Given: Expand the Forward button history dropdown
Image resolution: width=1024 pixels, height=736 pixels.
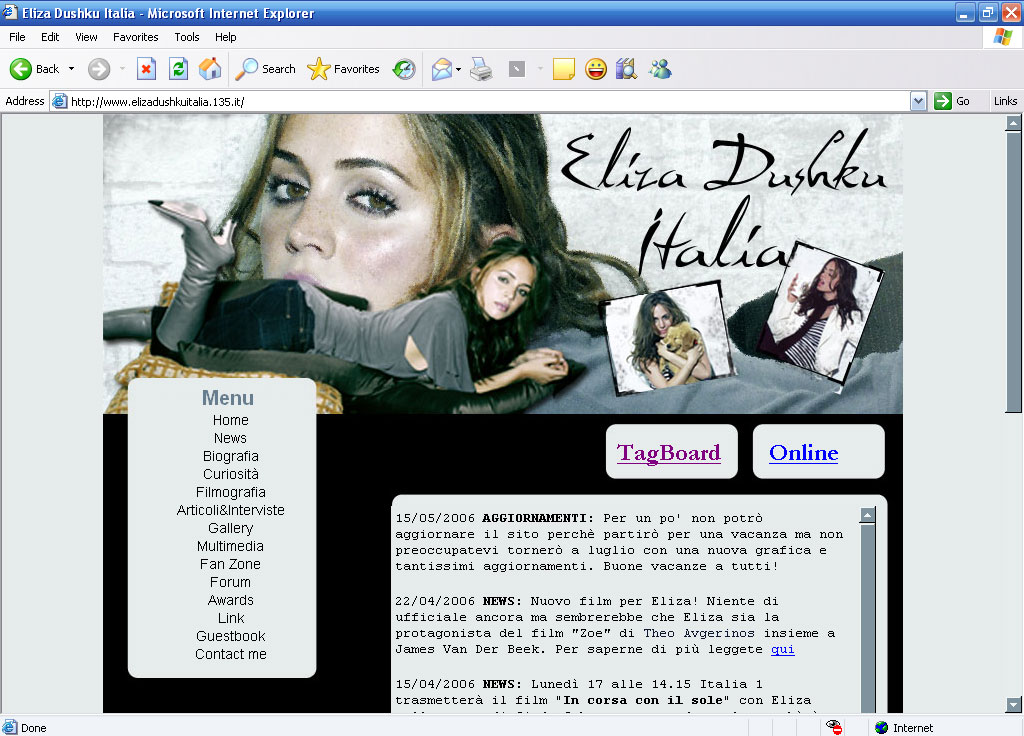Looking at the screenshot, I should tap(122, 69).
